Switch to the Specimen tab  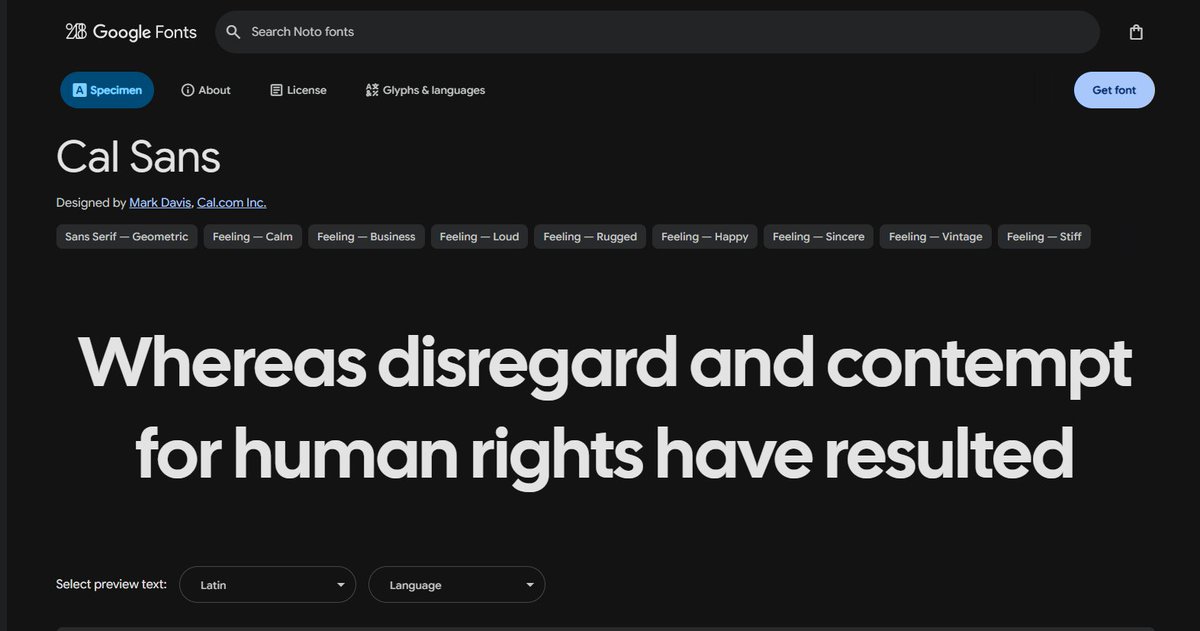click(x=107, y=90)
